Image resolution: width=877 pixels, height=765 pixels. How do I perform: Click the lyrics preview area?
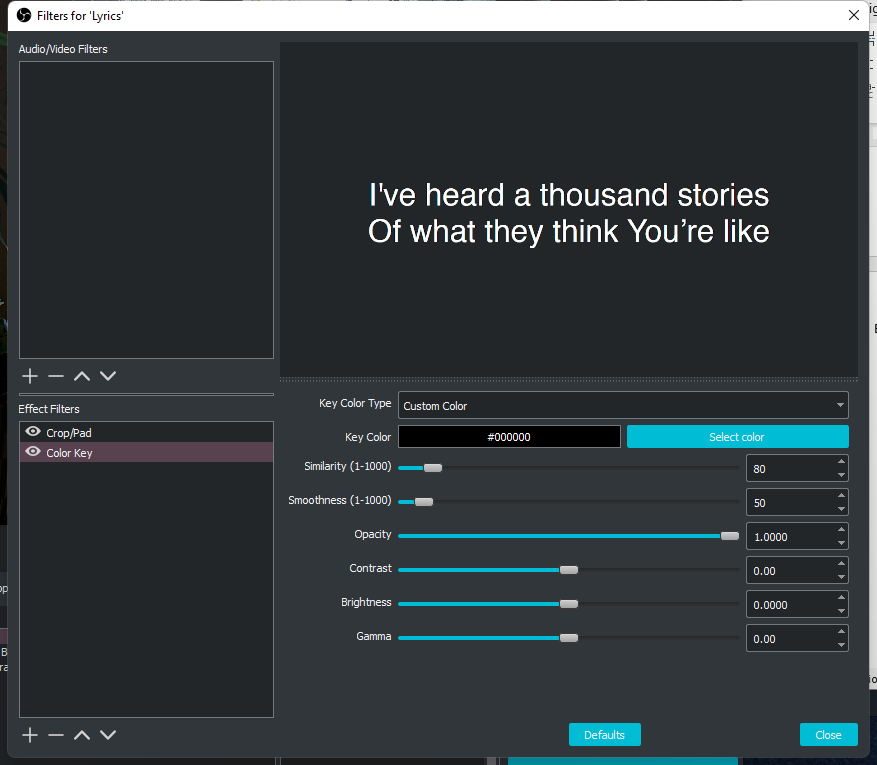[x=569, y=210]
